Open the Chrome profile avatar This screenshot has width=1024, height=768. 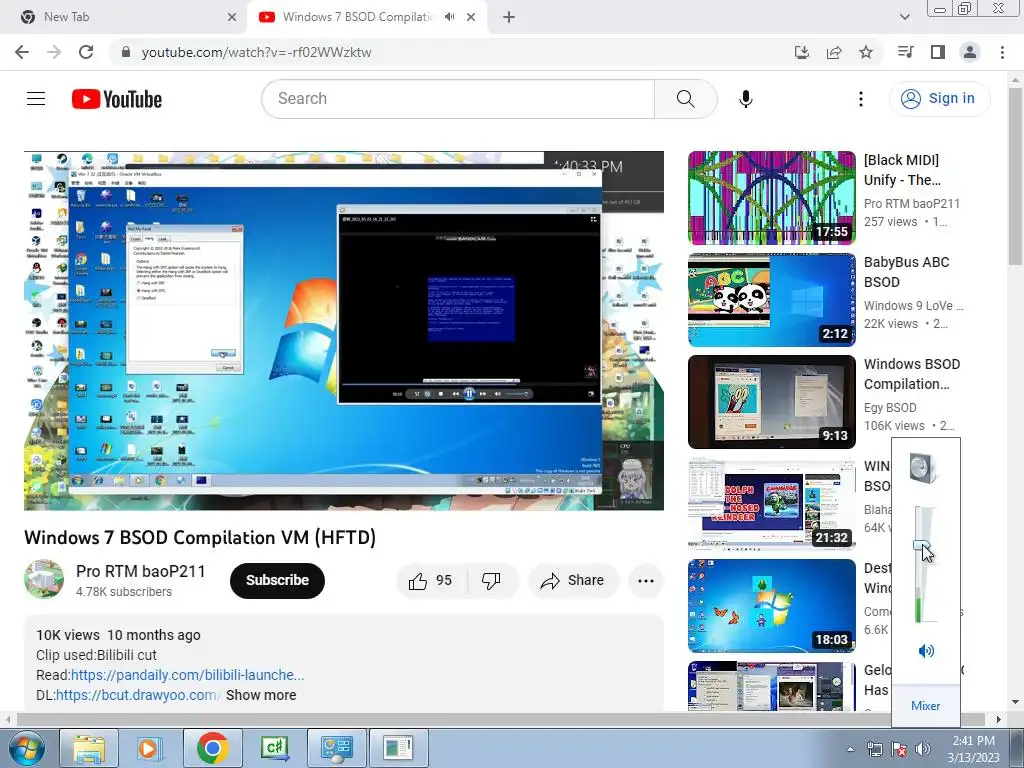point(970,52)
